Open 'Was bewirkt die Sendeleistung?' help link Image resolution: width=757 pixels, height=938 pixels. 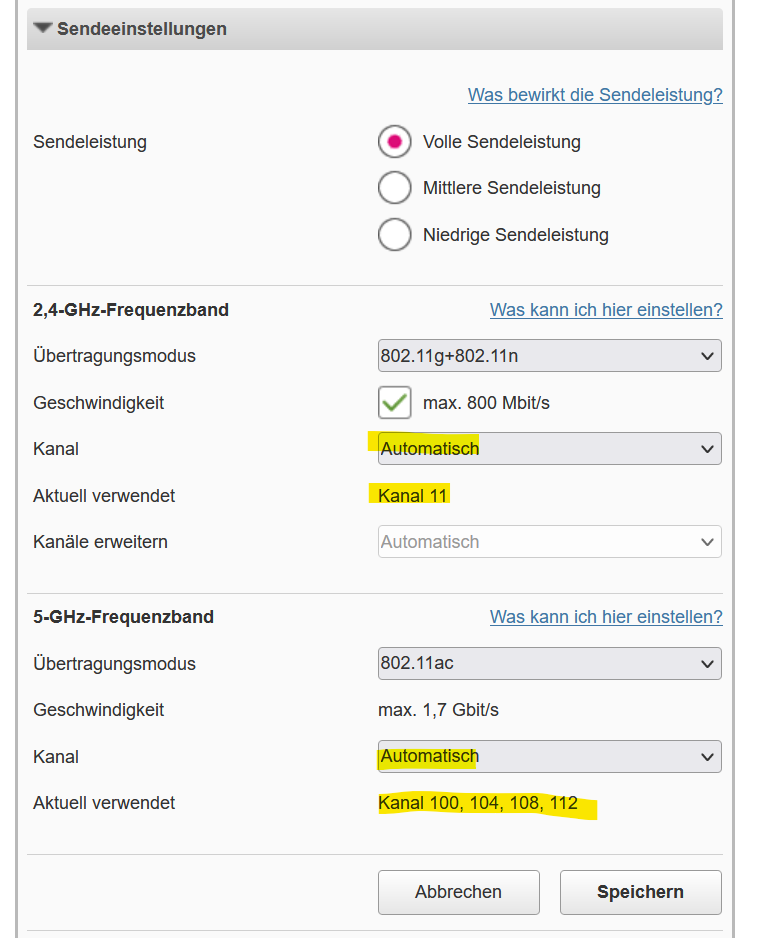click(595, 95)
